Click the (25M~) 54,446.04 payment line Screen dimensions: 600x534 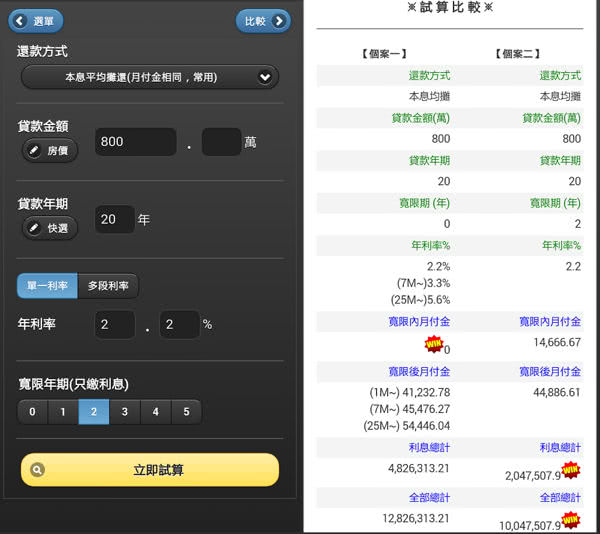[407, 426]
